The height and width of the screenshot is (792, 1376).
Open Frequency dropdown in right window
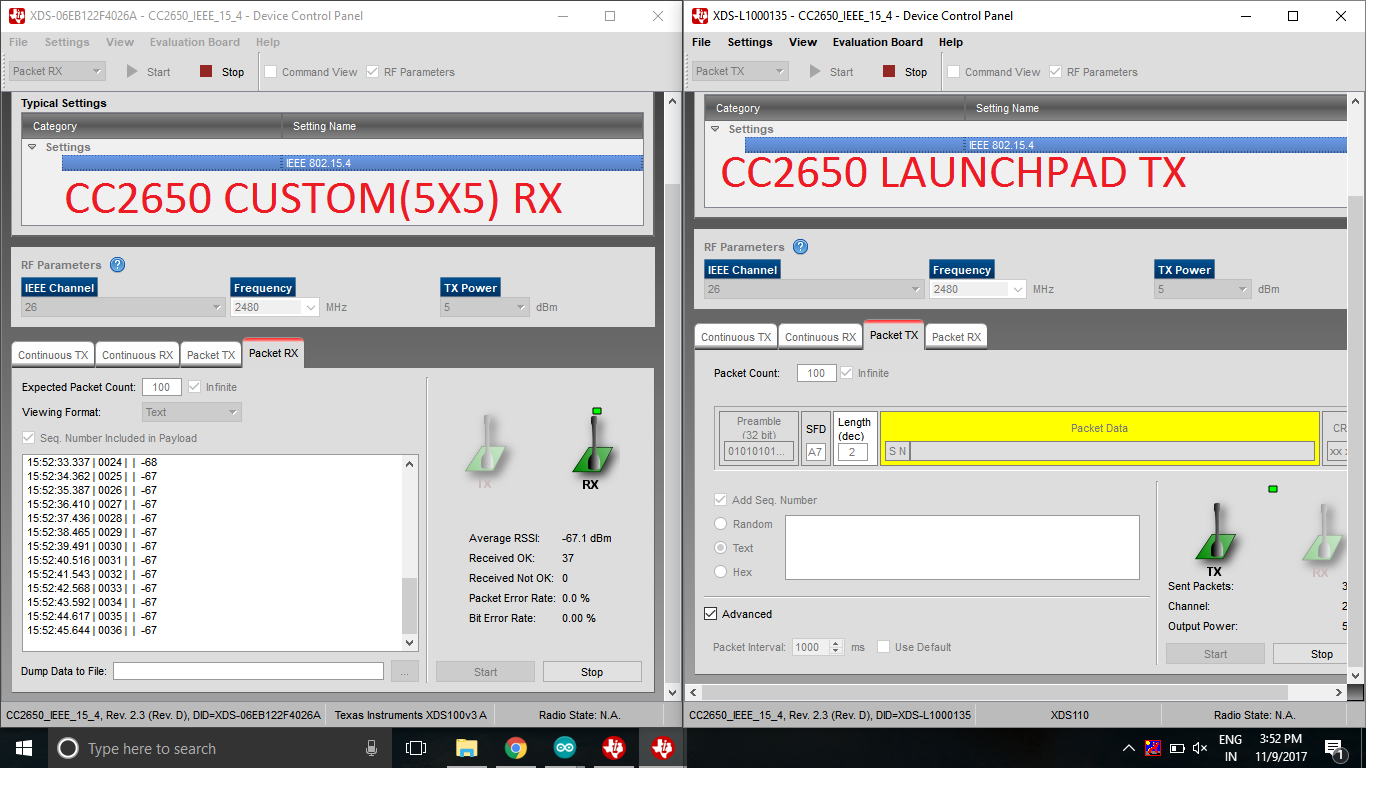978,289
